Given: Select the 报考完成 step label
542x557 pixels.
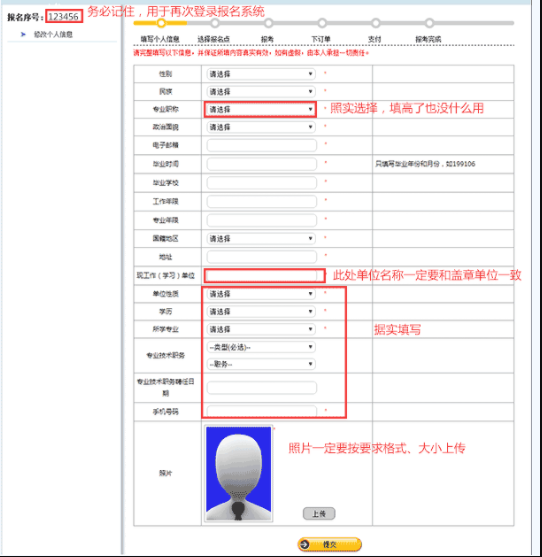Looking at the screenshot, I should (428, 39).
